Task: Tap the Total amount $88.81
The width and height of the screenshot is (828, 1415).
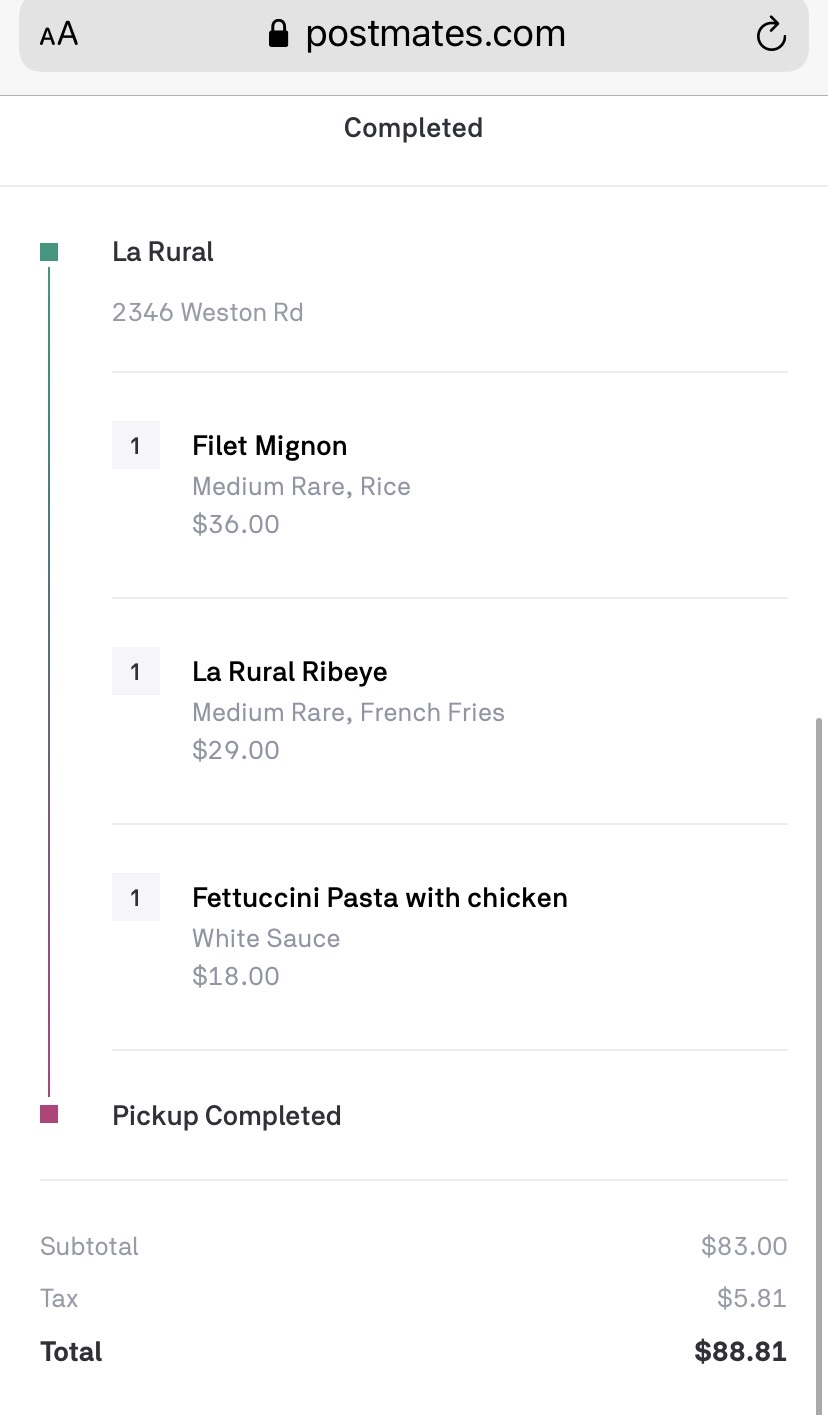Action: coord(740,1352)
